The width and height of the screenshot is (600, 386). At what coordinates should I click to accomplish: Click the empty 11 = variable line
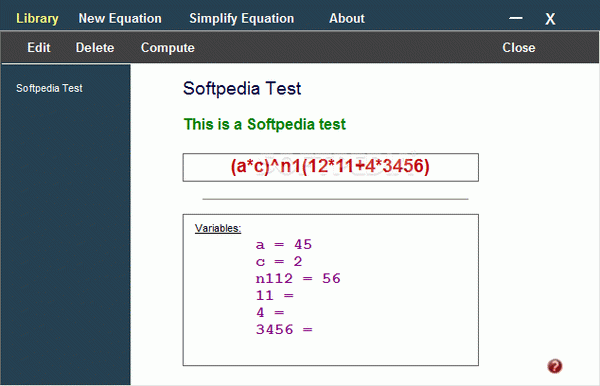(x=275, y=295)
